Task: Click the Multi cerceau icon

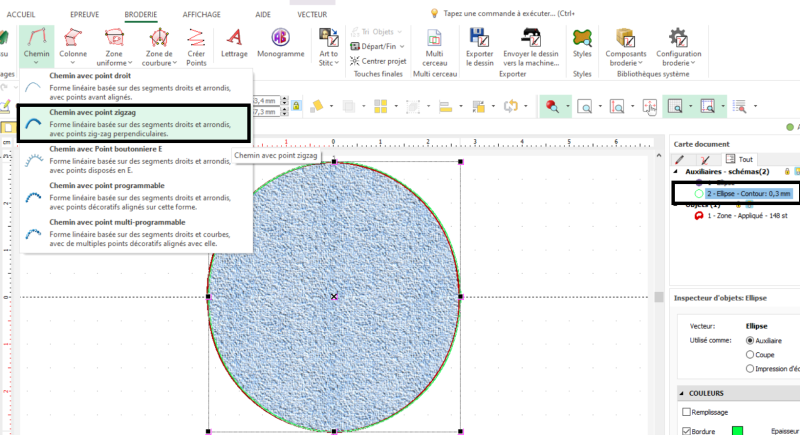Action: [x=434, y=45]
